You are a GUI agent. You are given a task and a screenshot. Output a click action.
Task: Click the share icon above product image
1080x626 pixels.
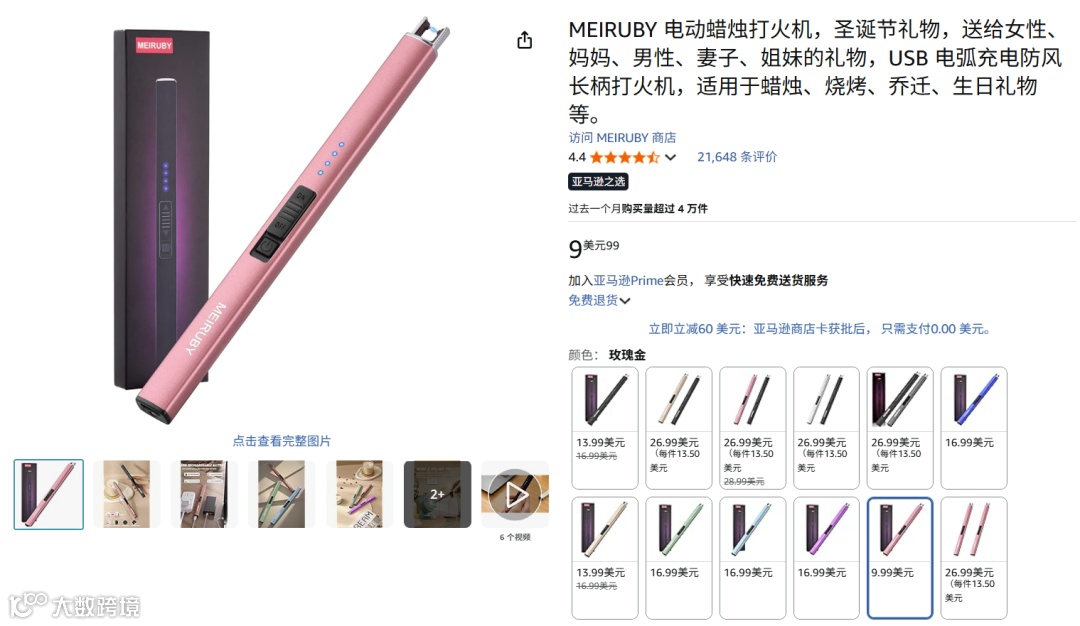(525, 40)
